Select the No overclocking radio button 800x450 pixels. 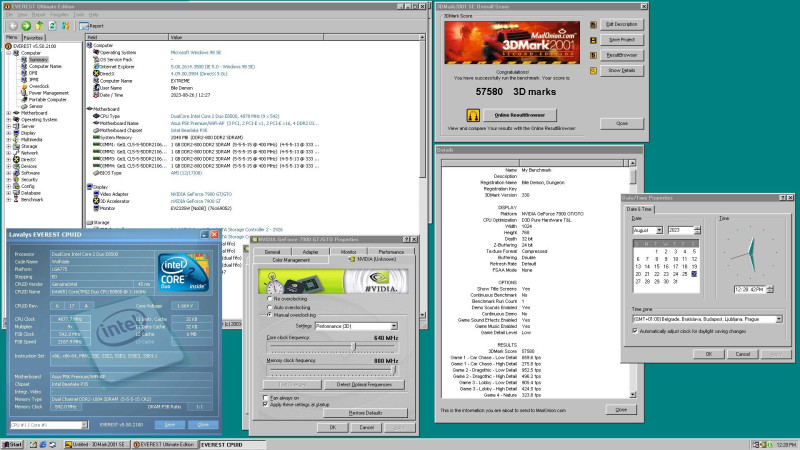[269, 298]
